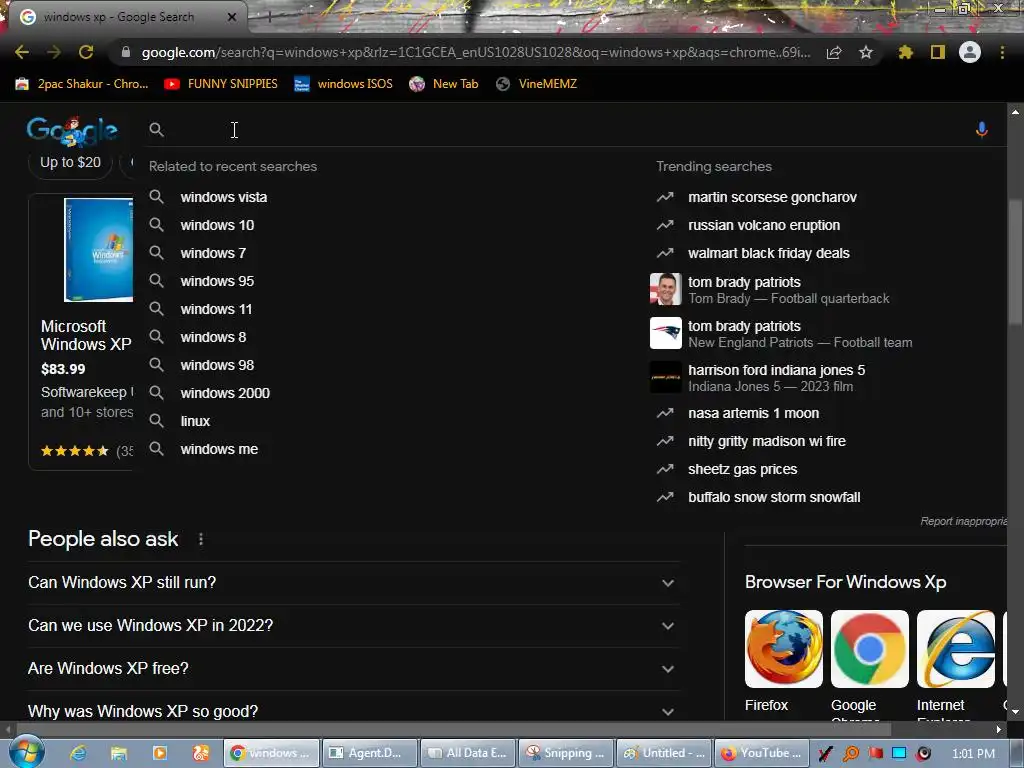Bookmark this page with the star icon
The width and height of the screenshot is (1024, 768).
point(866,52)
